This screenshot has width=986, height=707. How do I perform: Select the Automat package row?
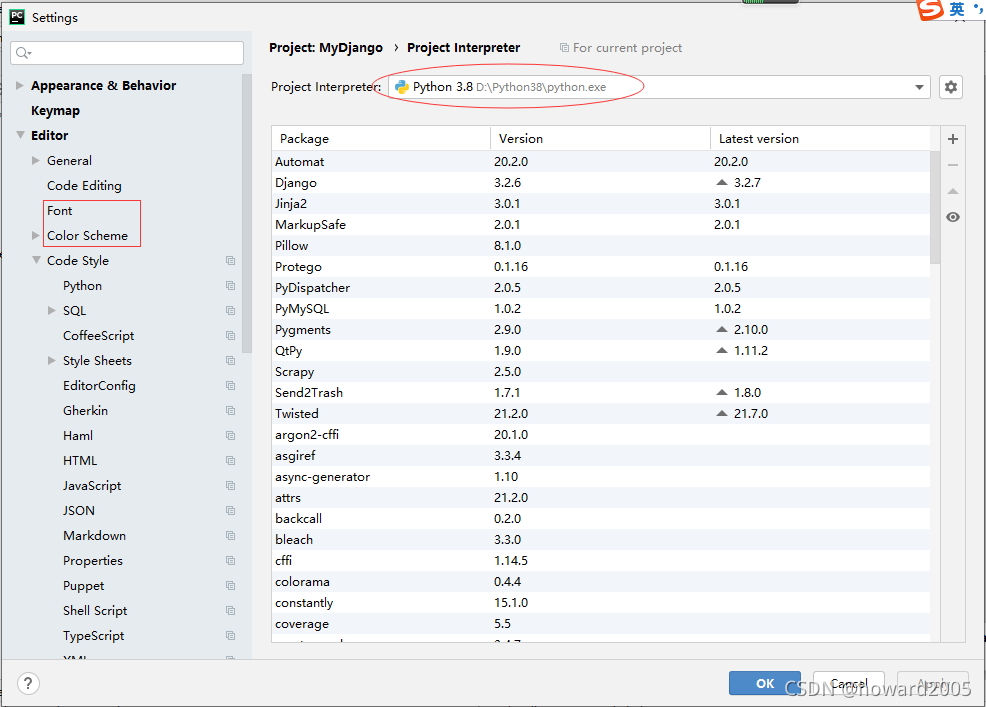point(601,162)
